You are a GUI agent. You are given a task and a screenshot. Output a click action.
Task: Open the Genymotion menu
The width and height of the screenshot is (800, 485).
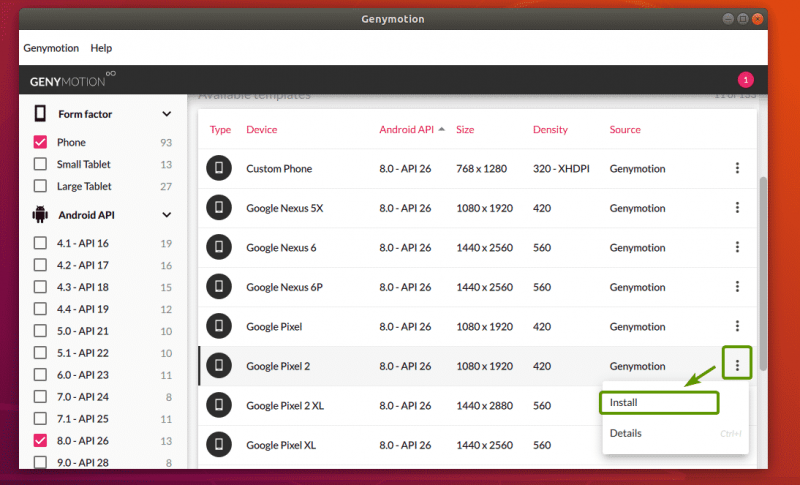point(51,48)
